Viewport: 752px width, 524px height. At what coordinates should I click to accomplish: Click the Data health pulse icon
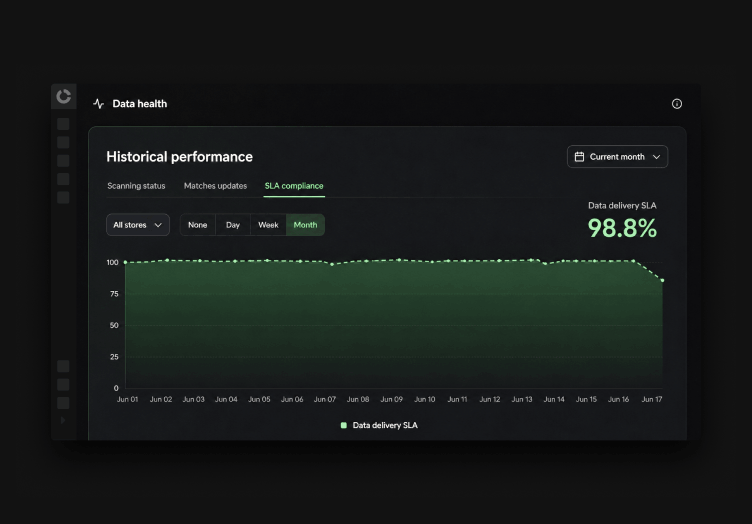[x=99, y=104]
